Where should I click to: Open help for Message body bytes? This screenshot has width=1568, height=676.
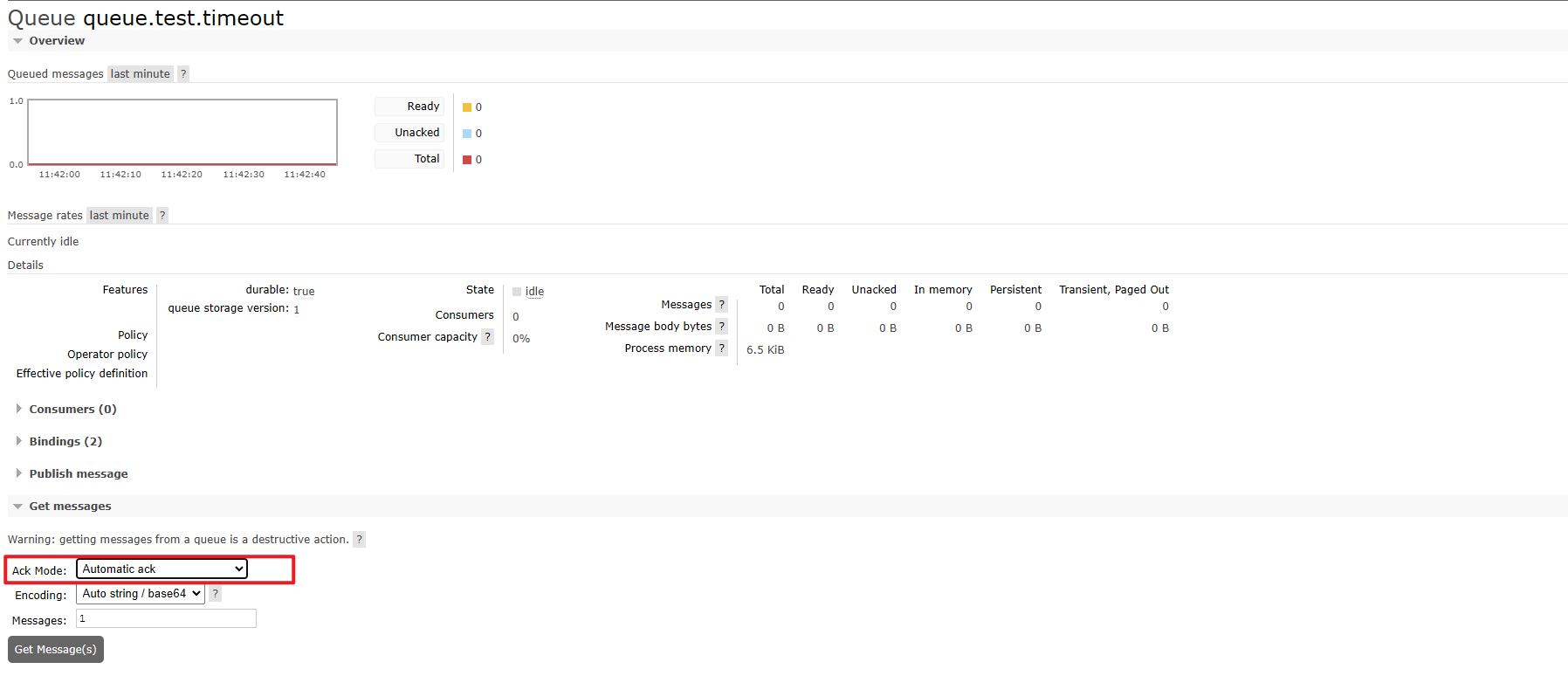point(722,327)
